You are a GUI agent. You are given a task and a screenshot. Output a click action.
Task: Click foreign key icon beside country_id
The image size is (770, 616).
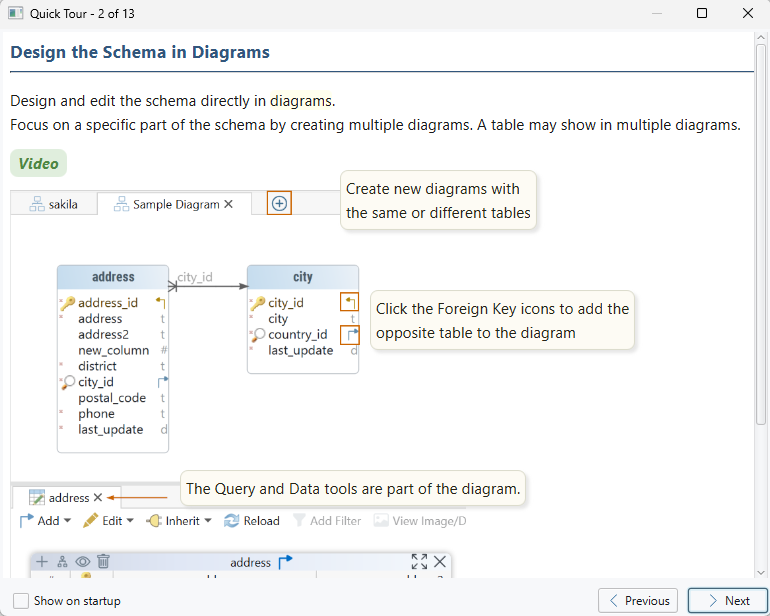pos(350,335)
